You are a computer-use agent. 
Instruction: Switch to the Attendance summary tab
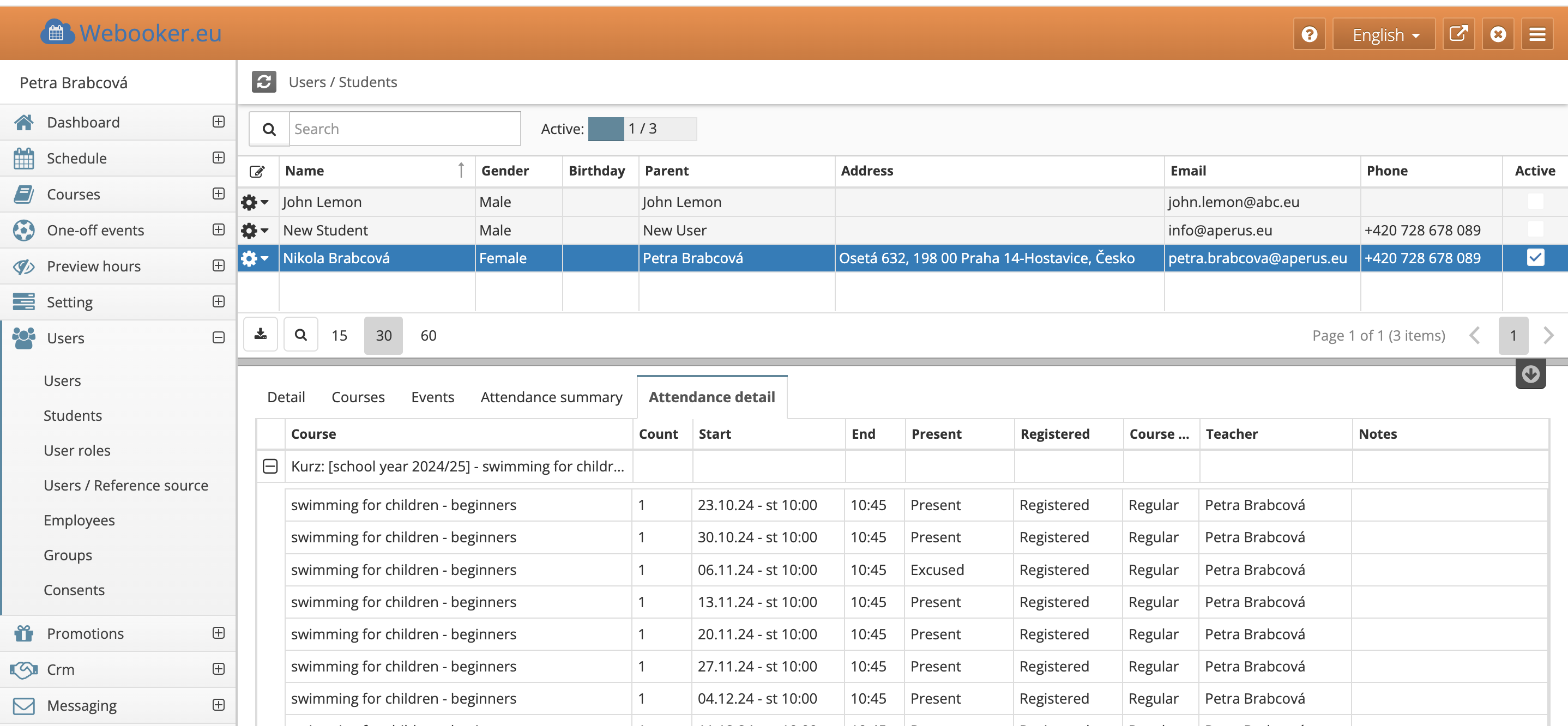tap(551, 397)
